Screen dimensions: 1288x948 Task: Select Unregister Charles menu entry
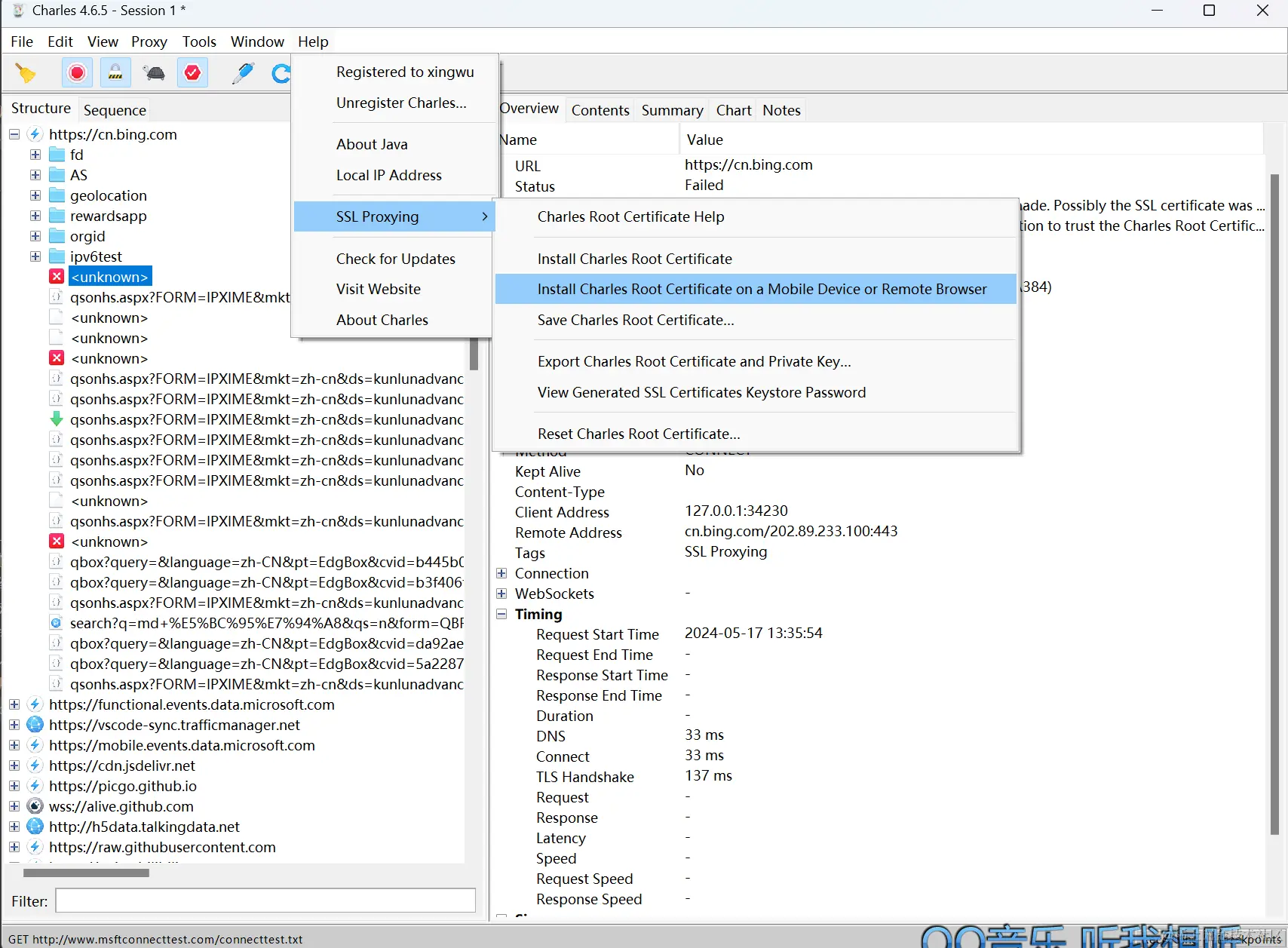401,103
